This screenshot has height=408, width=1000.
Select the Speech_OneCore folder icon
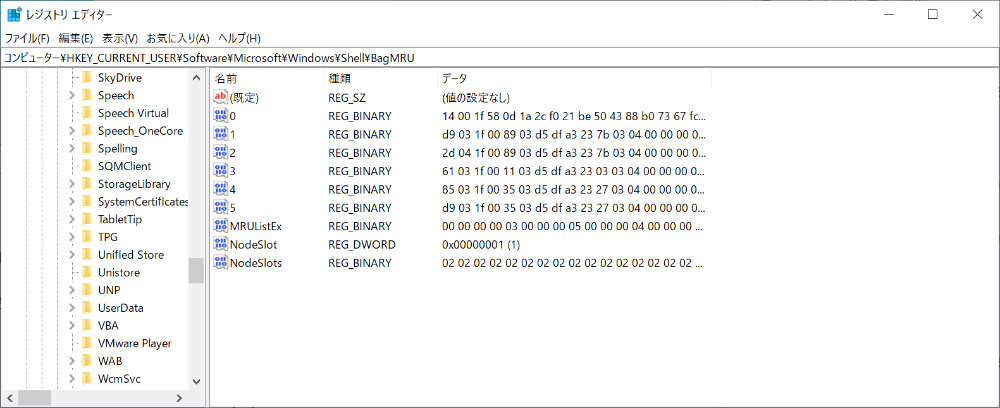pos(87,131)
